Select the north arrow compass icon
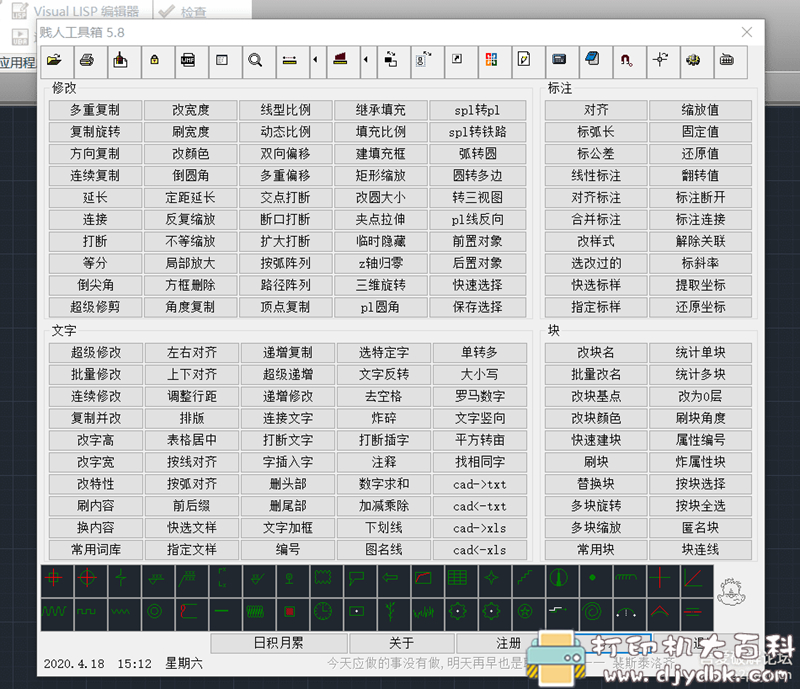 click(562, 581)
